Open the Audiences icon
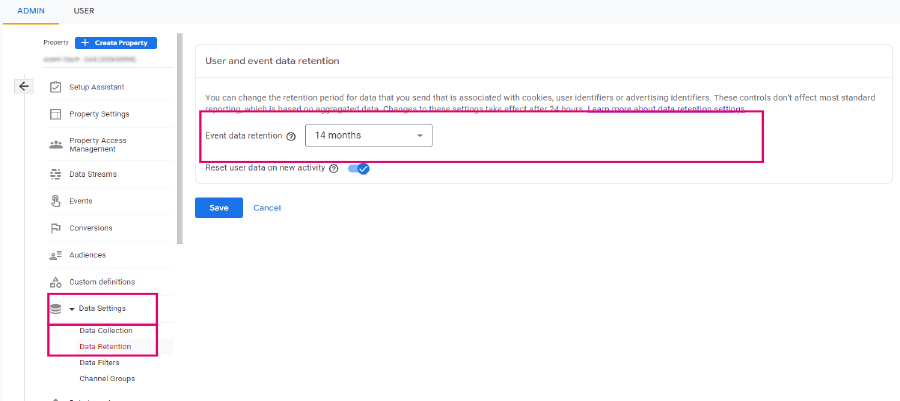 (56, 255)
